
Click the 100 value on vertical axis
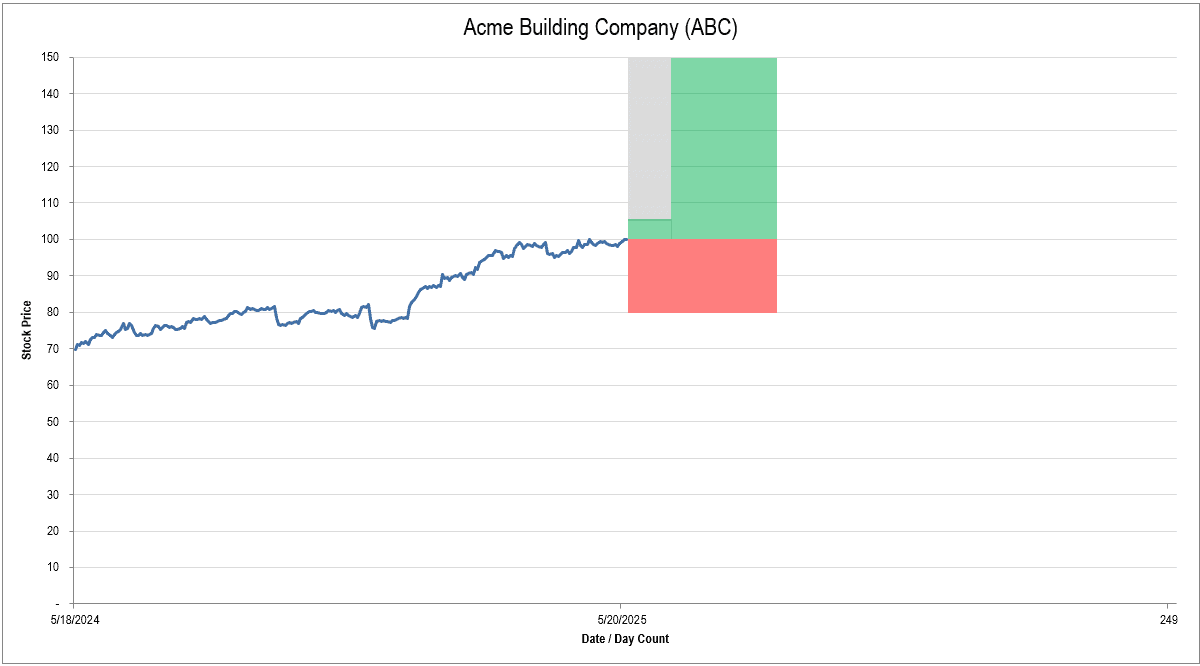(52, 239)
